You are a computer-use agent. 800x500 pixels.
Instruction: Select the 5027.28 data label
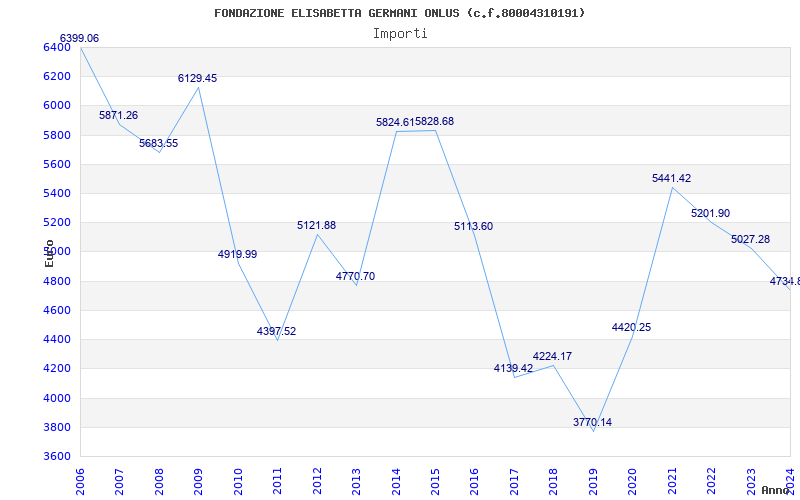click(x=751, y=239)
